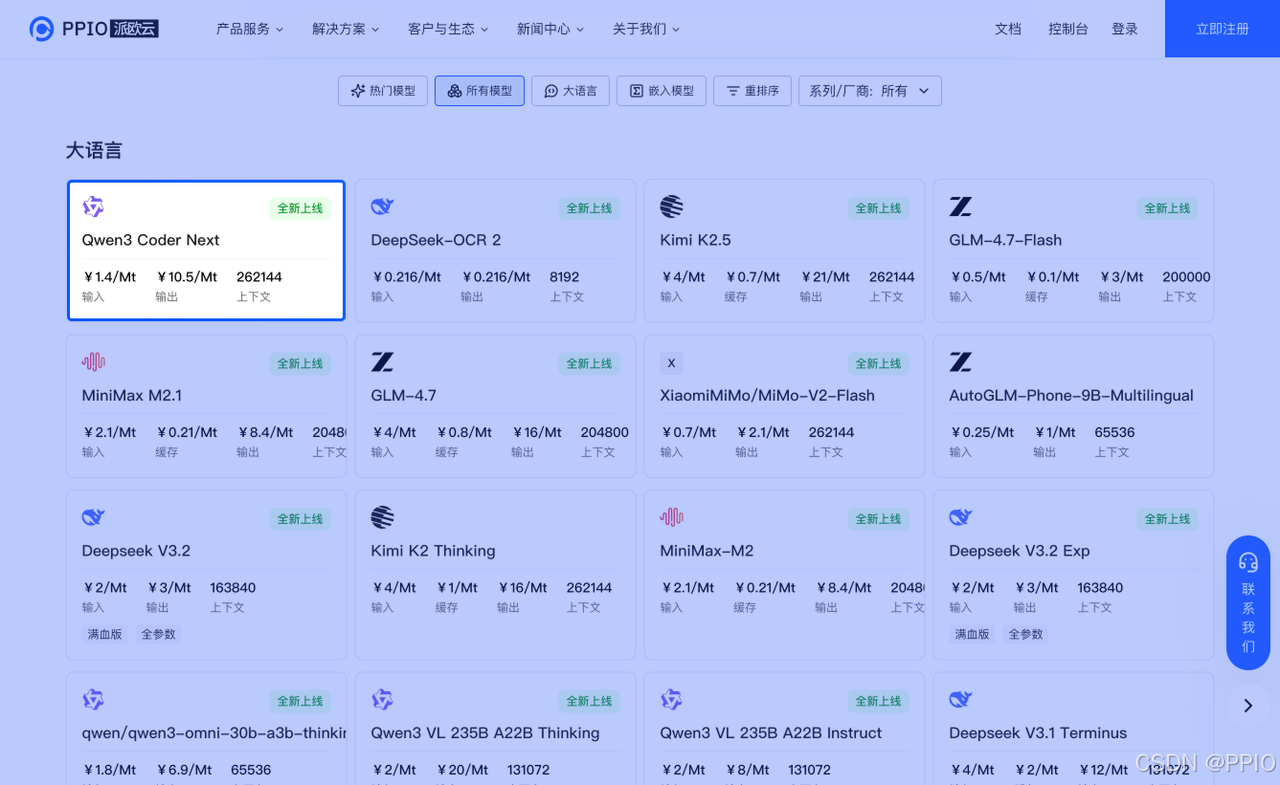Screen dimensions: 1280x785
Task: Open the AutoGLM-Phone-9B-Multilingual model title
Action: click(1071, 395)
